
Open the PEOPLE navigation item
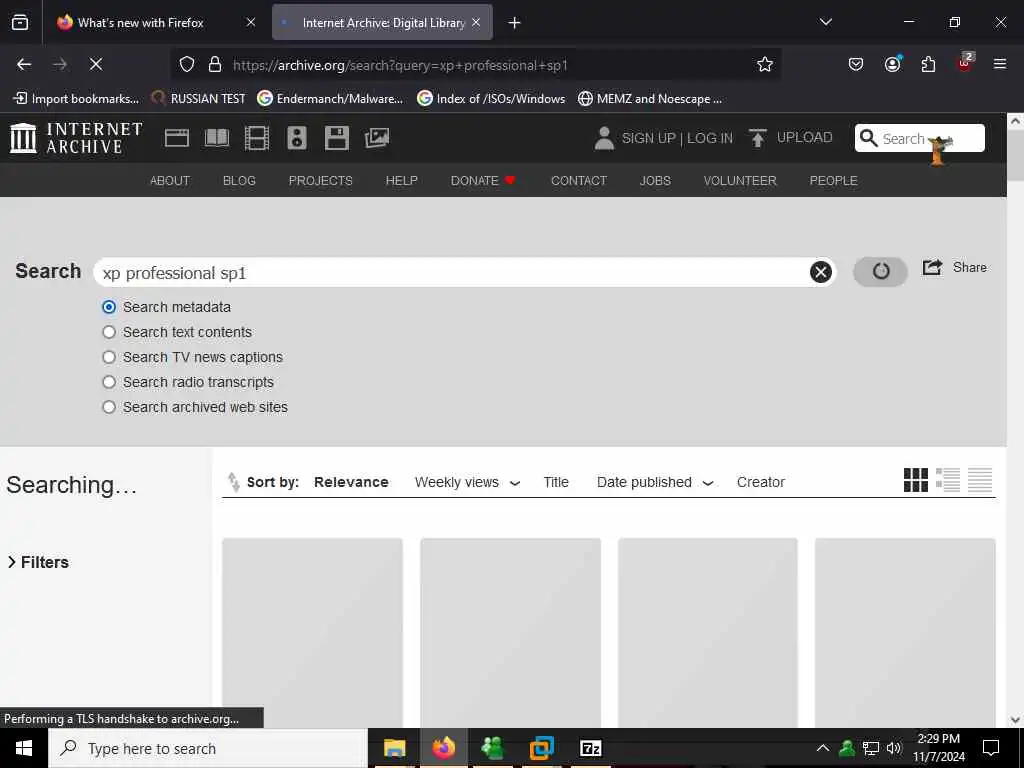[x=833, y=180]
